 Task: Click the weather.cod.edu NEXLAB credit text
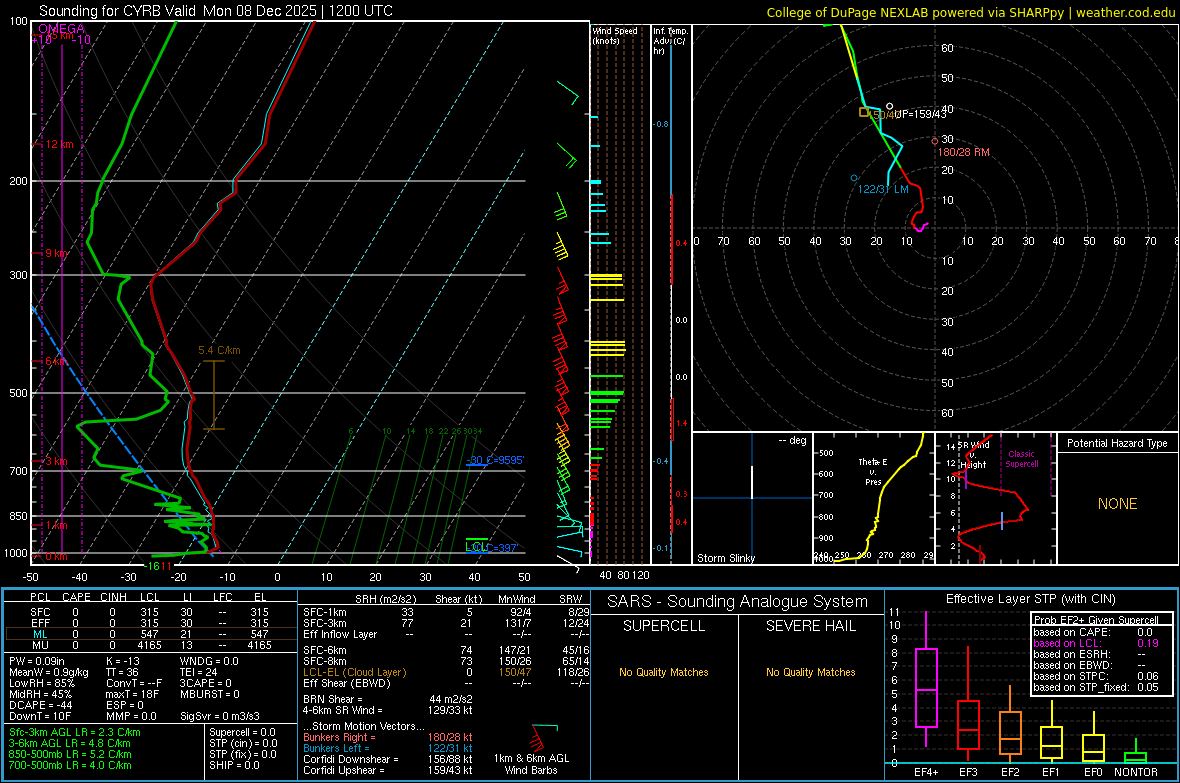click(x=971, y=12)
